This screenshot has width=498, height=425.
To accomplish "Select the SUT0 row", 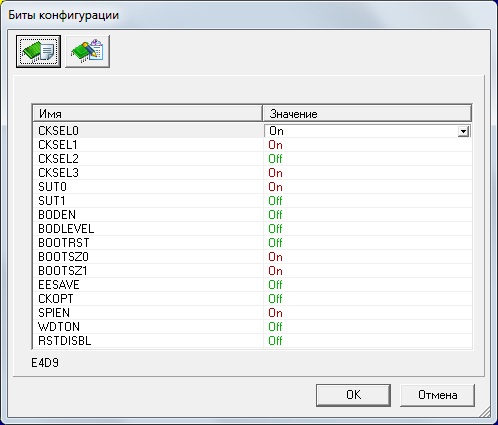I will pyautogui.click(x=252, y=187).
